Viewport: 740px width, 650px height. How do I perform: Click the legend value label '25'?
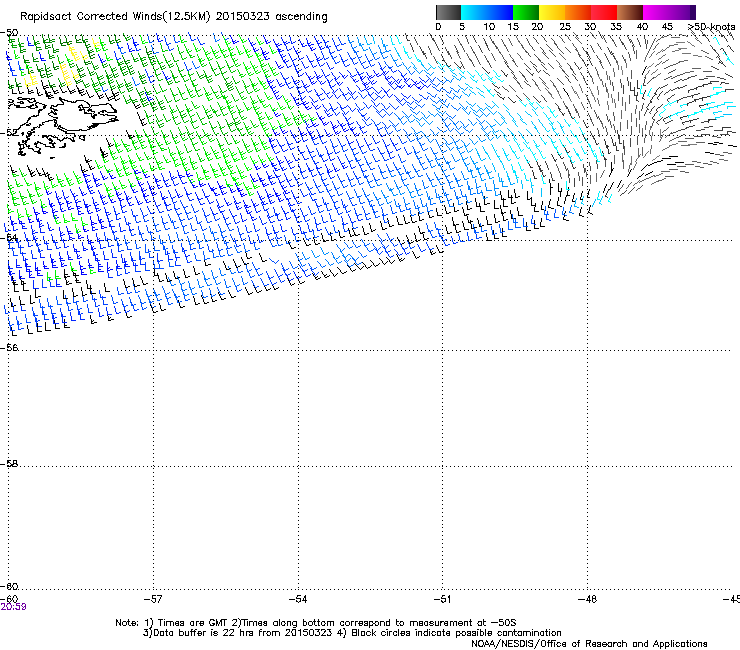coord(564,27)
